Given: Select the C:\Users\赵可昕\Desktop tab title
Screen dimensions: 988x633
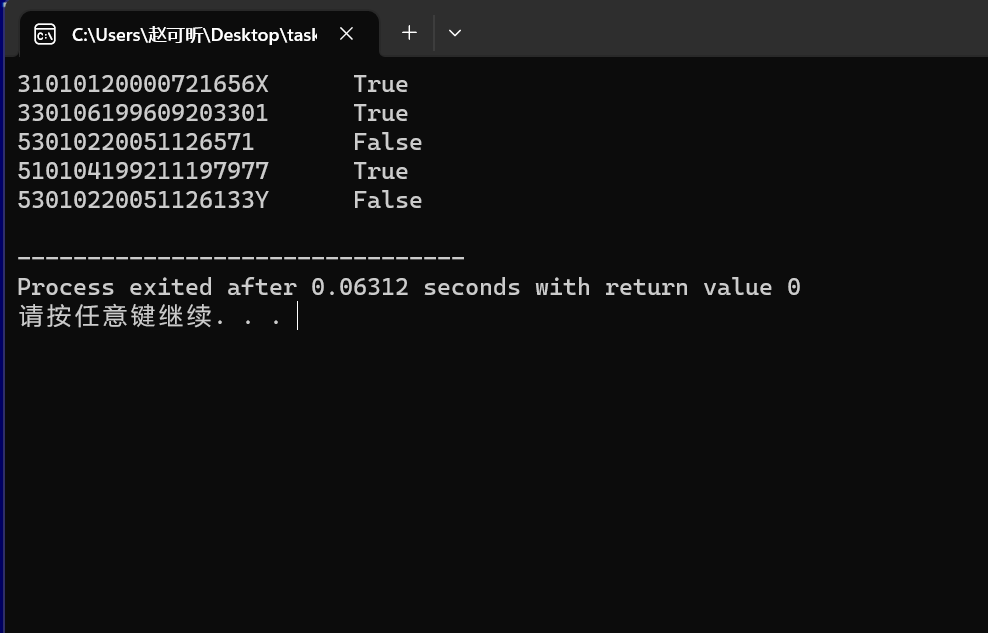Looking at the screenshot, I should pyautogui.click(x=193, y=34).
